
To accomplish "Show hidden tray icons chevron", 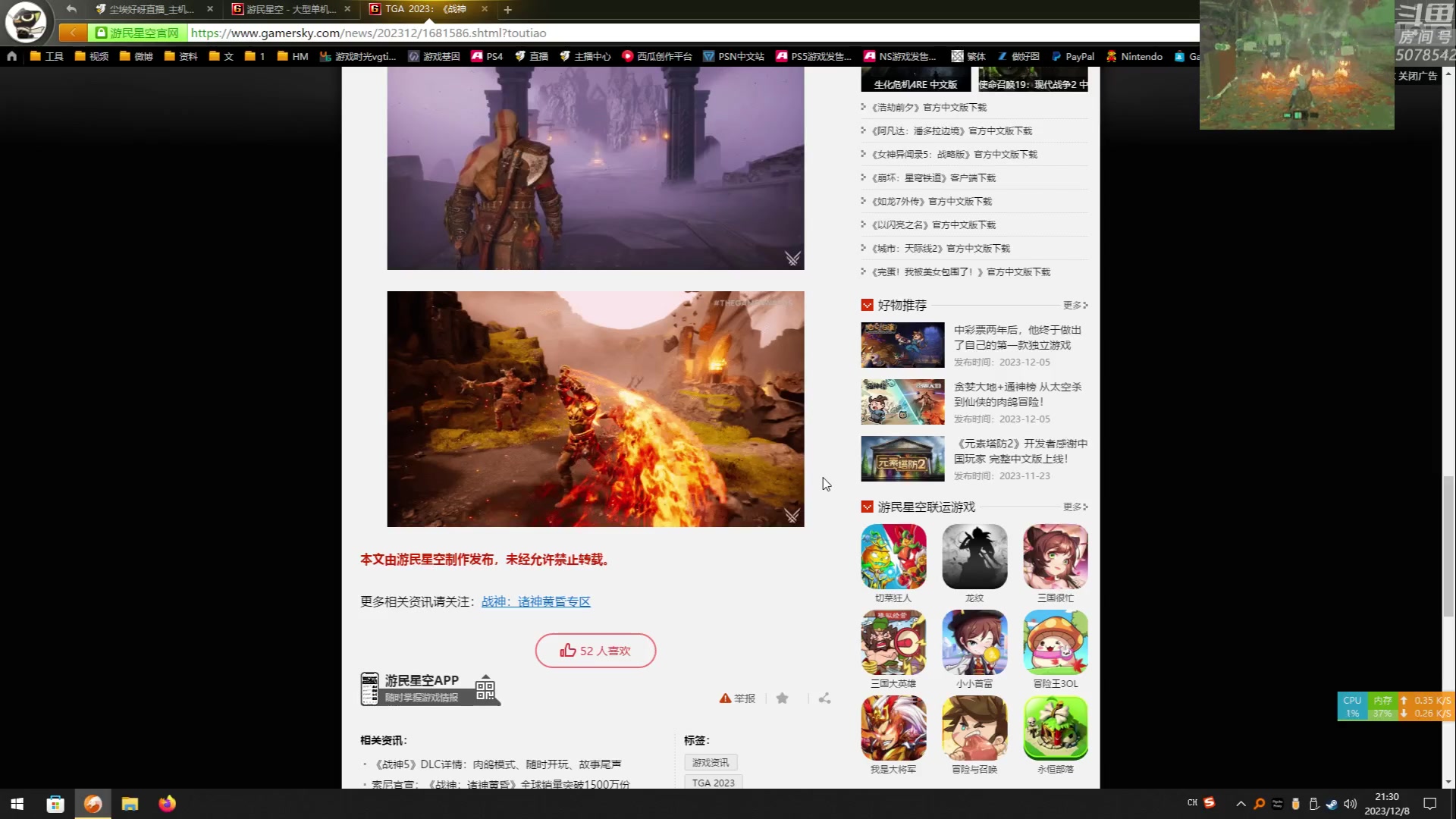I will coord(1241,804).
